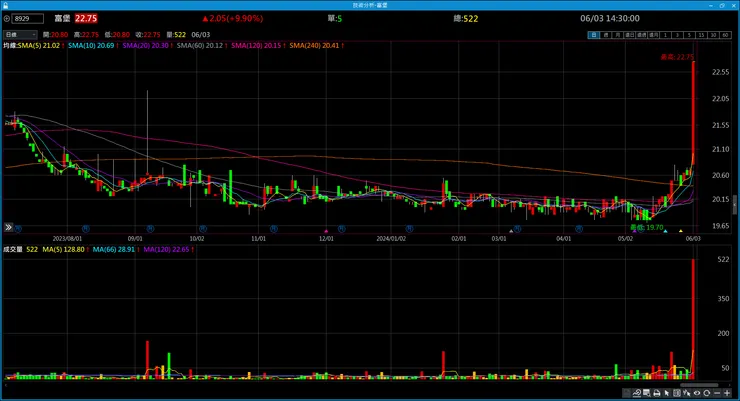Select the adjusted daily (還日) tab
Screen dimensions: 740x401
pos(630,35)
